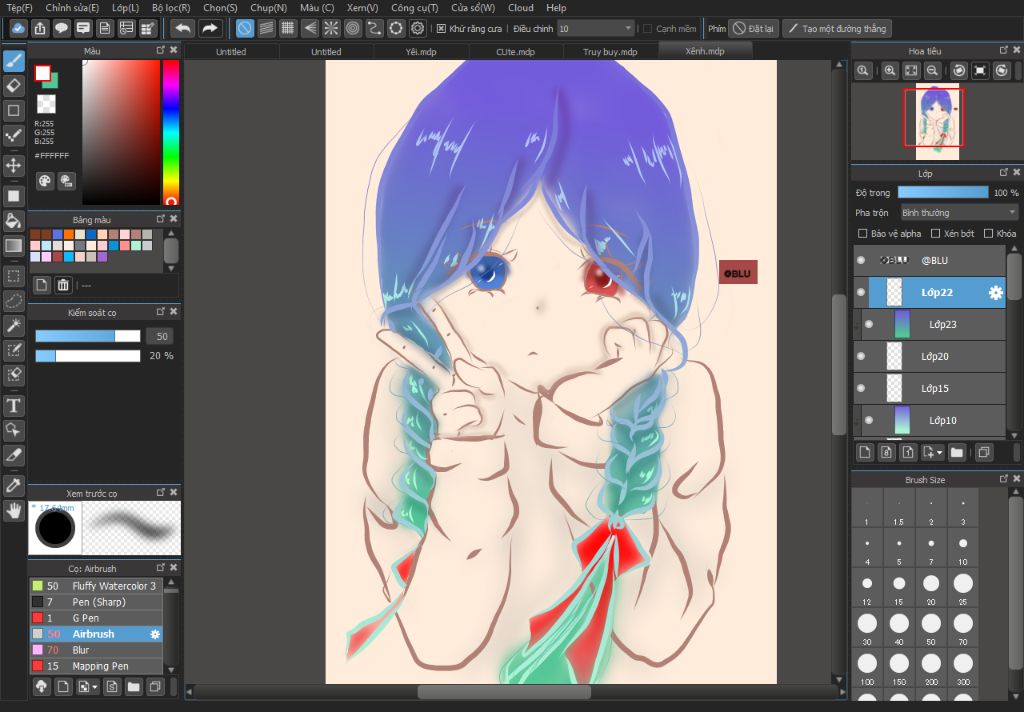Click the hue rainbow strip
The image size is (1024, 712).
[170, 133]
